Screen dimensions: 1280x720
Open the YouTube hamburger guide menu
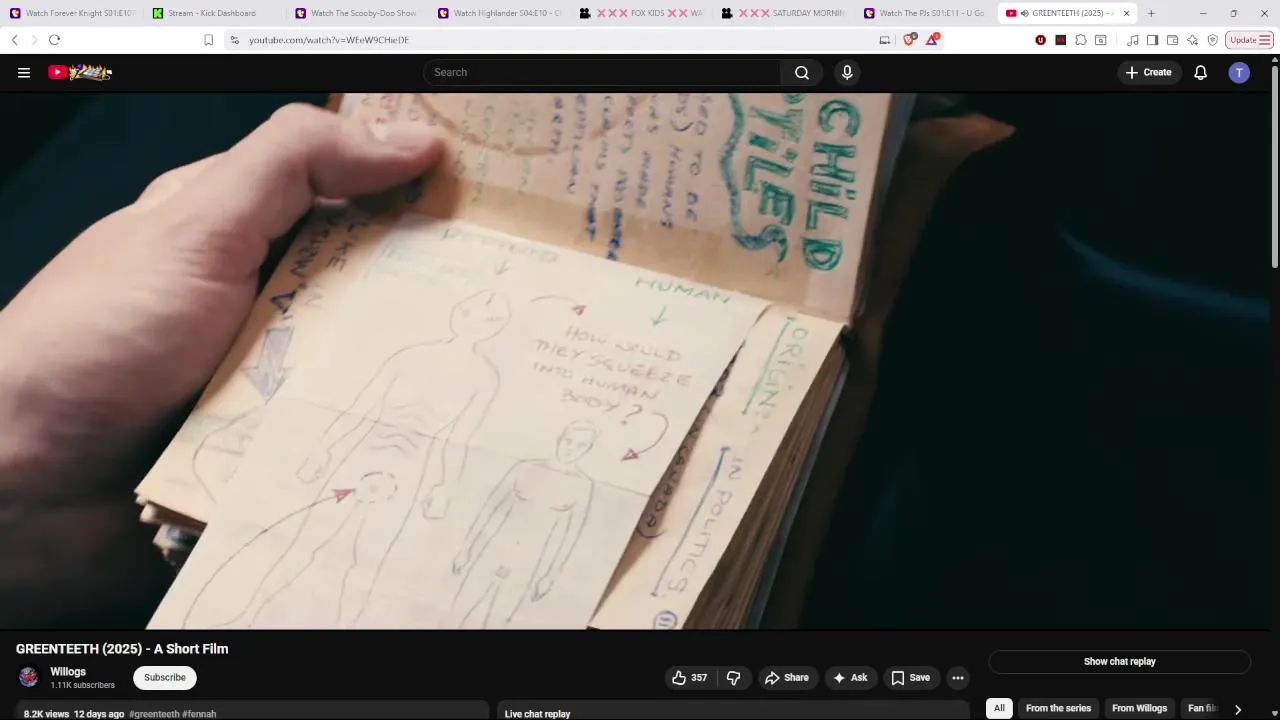click(24, 72)
